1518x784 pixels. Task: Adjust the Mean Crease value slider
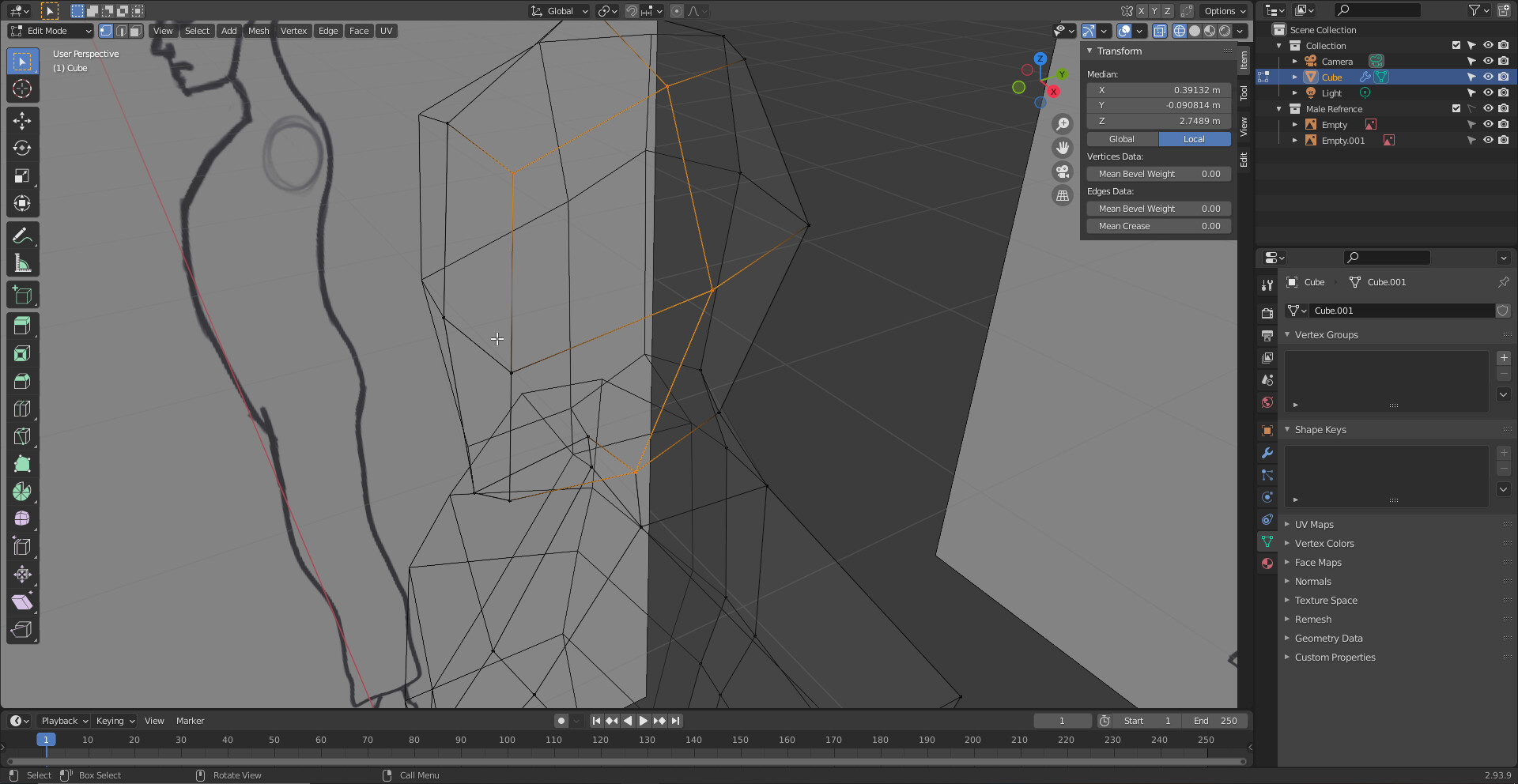click(x=1158, y=225)
